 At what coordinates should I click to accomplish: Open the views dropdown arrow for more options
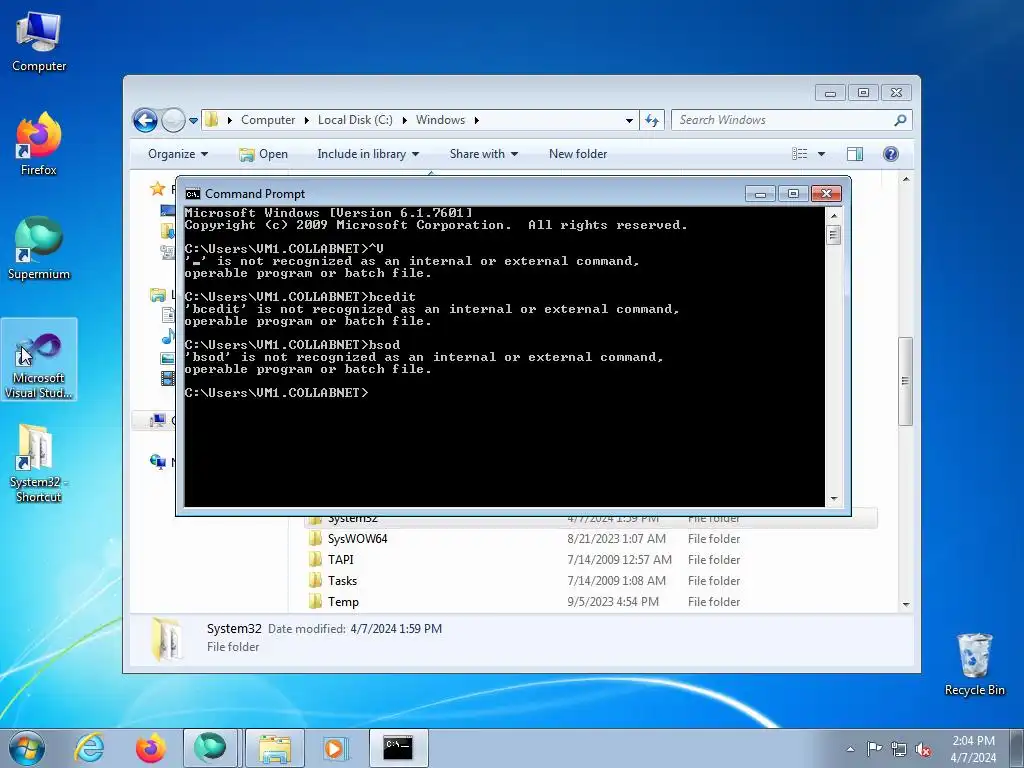(x=822, y=154)
